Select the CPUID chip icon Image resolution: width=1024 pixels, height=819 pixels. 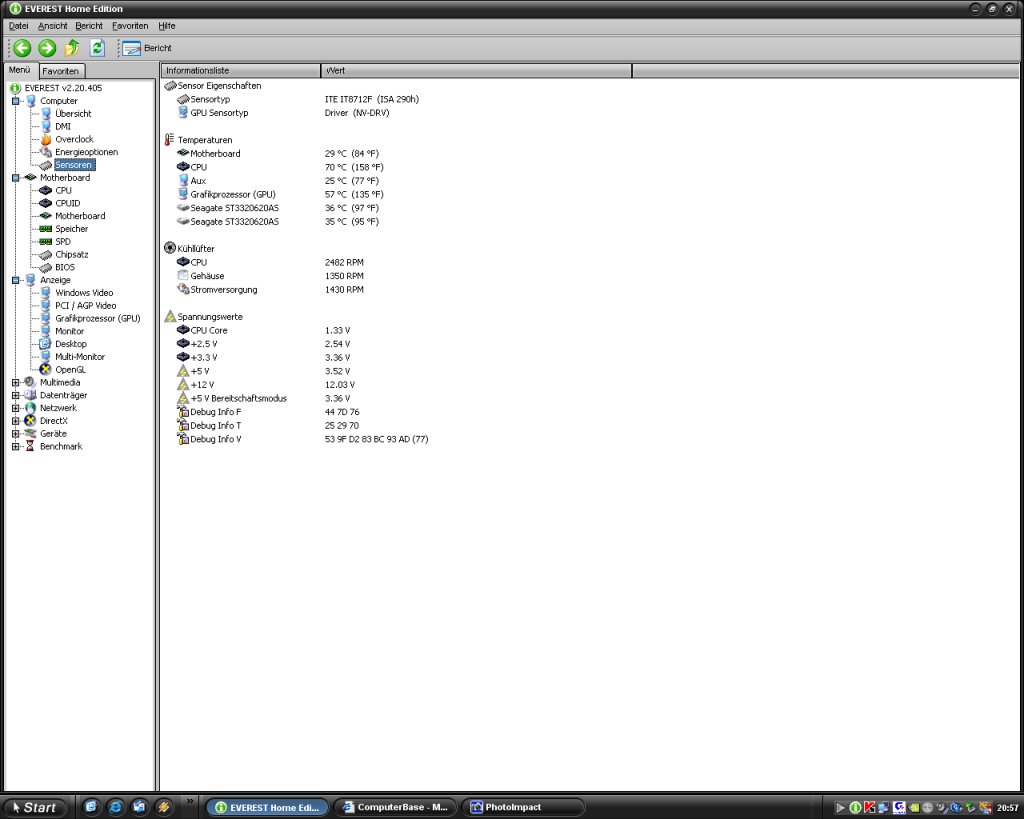[x=46, y=203]
